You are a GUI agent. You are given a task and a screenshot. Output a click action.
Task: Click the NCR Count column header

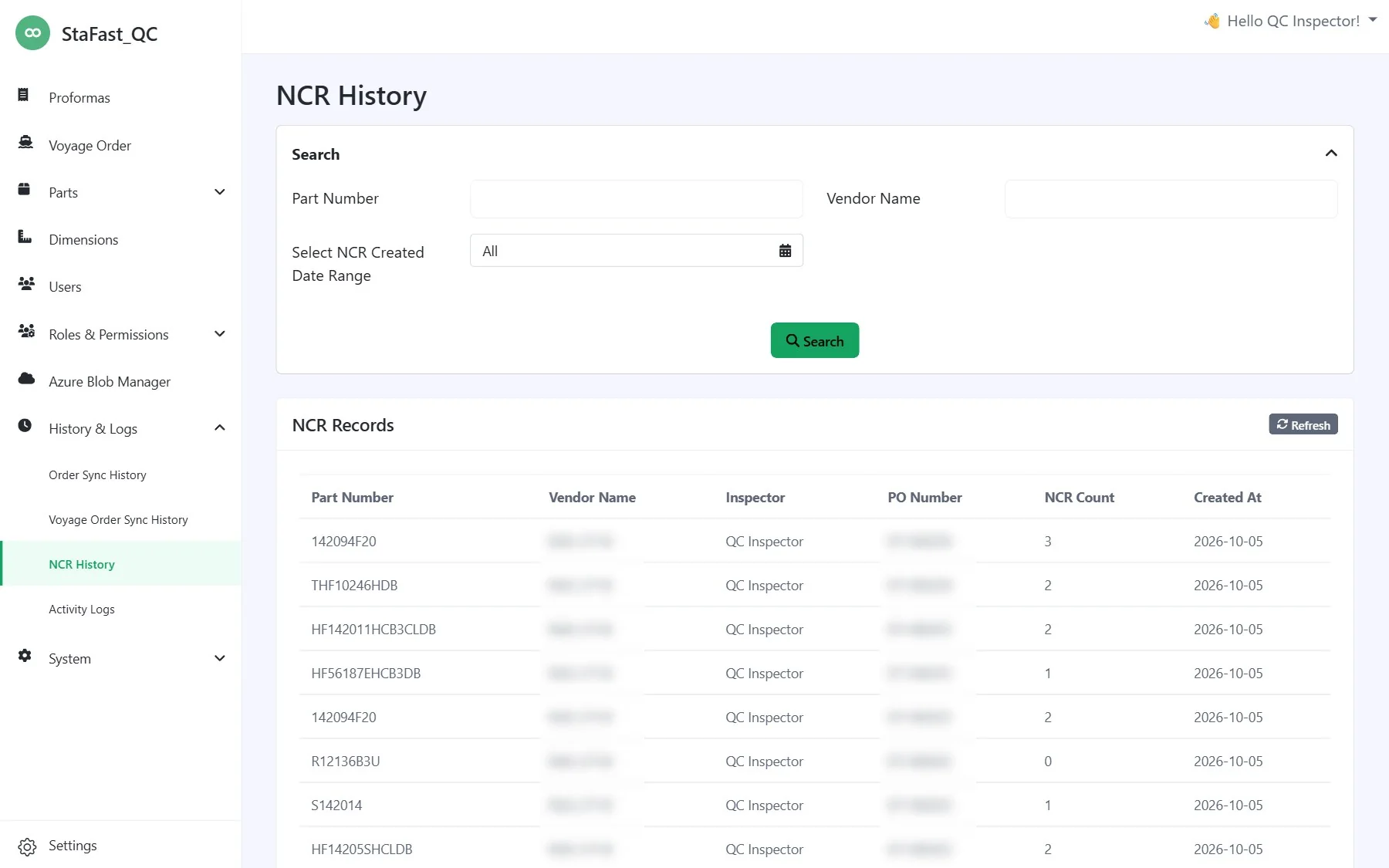tap(1080, 498)
